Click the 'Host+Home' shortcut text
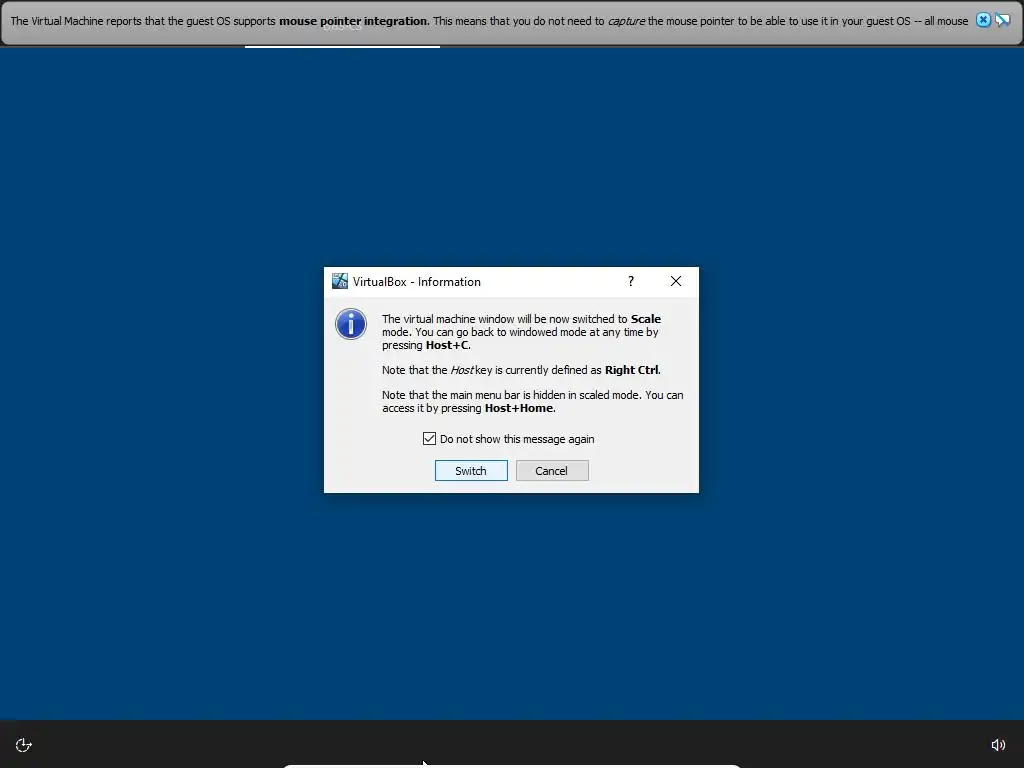 coord(519,408)
